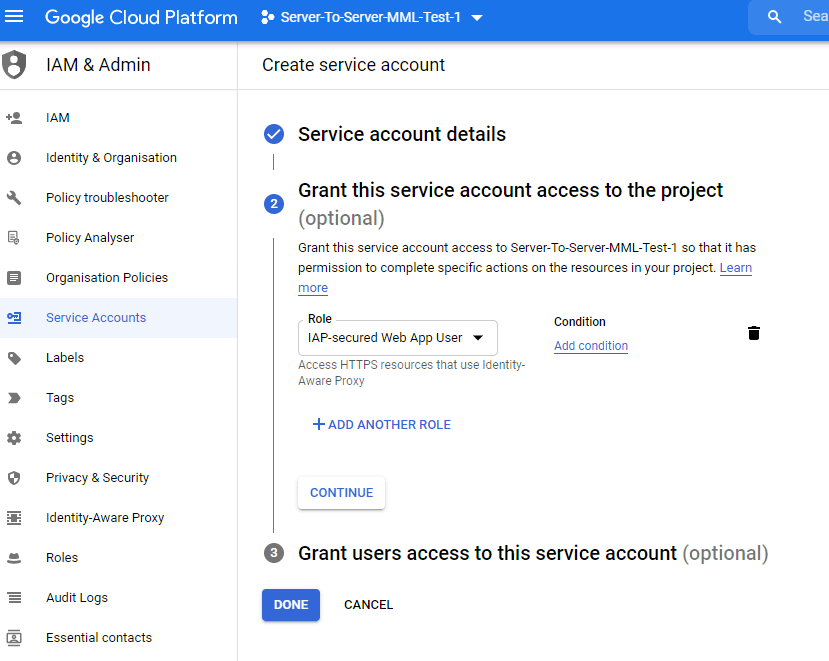Open the Role dropdown IAP-secured Web App User
829x661 pixels.
tap(398, 338)
